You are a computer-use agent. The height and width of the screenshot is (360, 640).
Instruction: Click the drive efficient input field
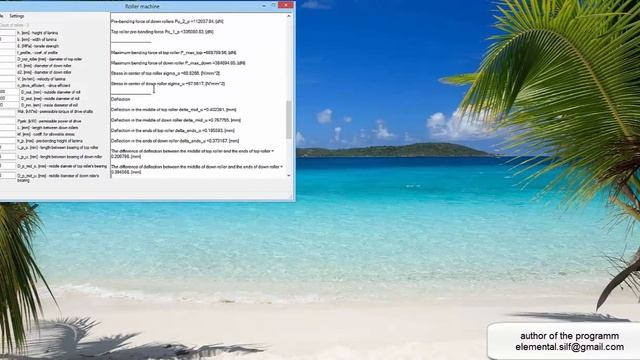pos(8,85)
